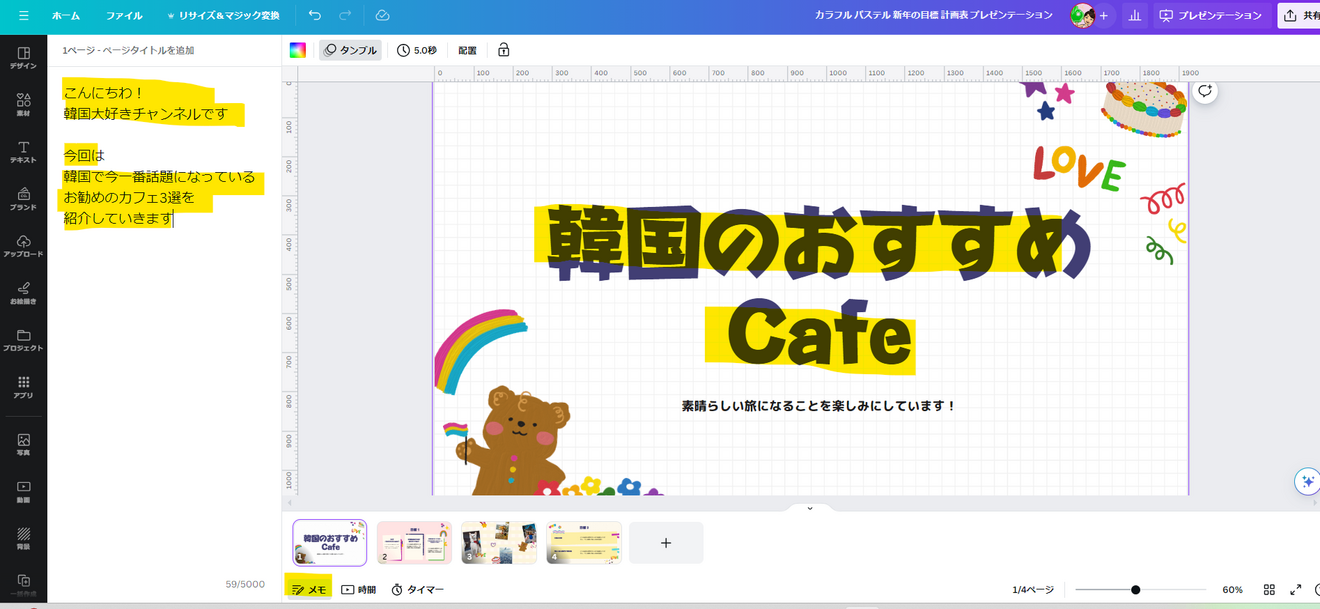
Task: Open the 動画 (Videos) panel
Action: (22, 490)
